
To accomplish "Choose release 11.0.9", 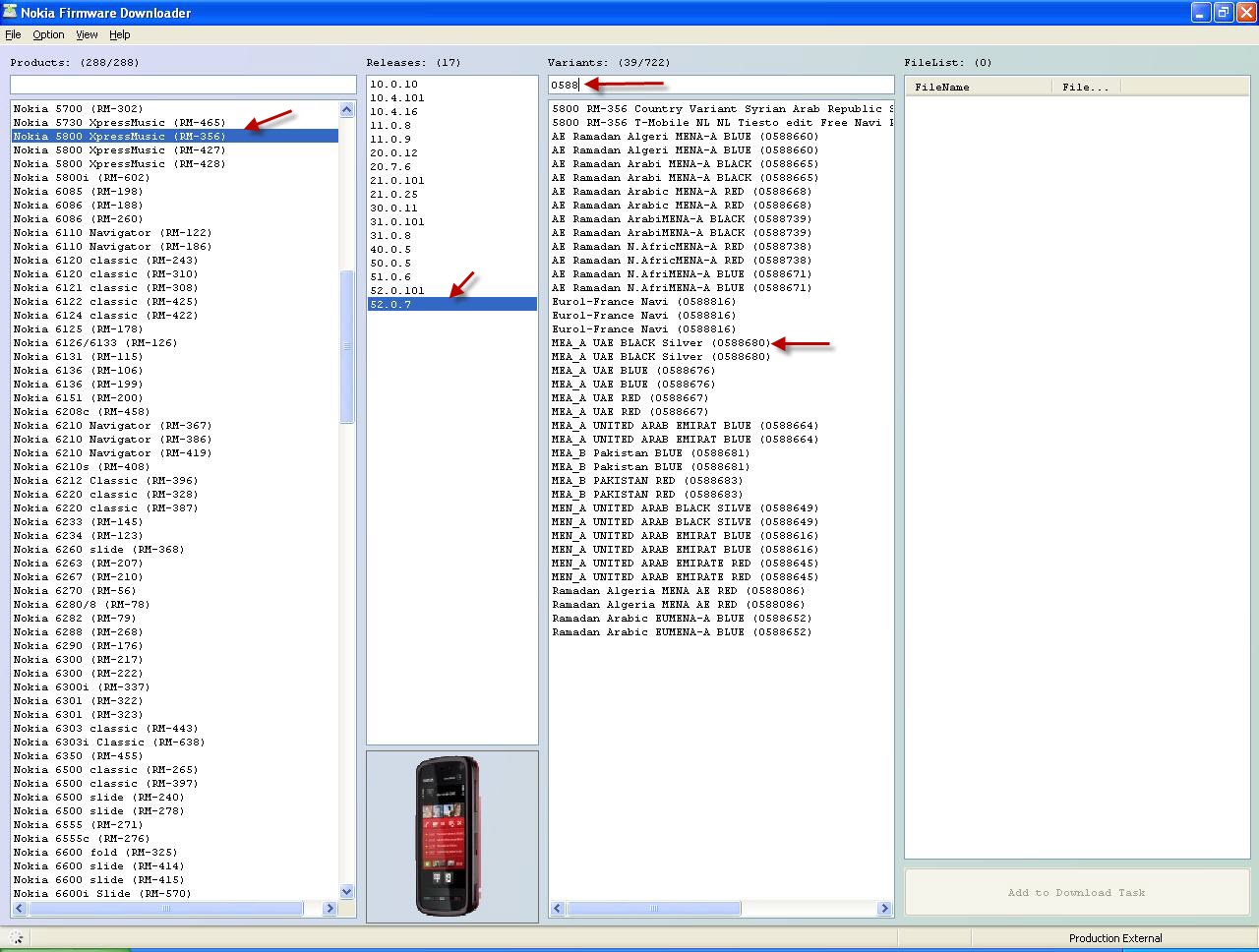I will pos(452,140).
